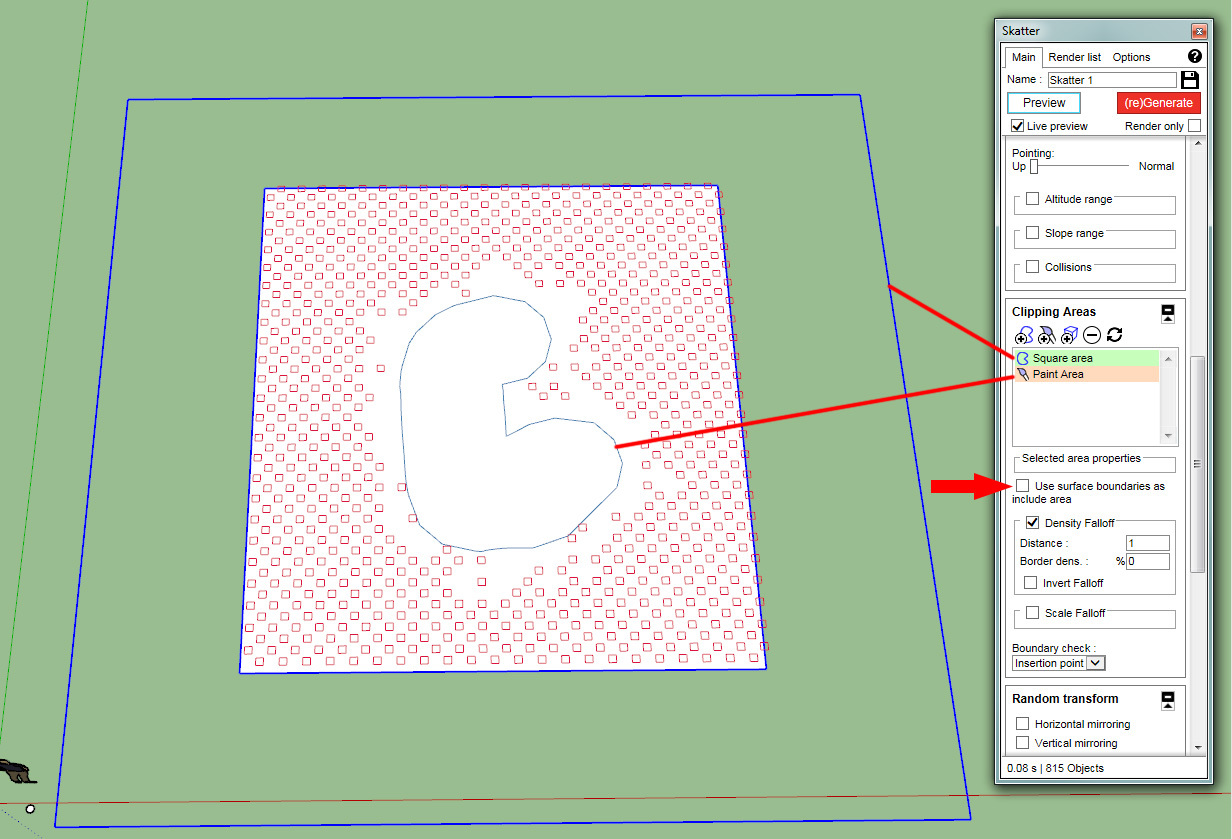Refresh the clipping areas list

click(1114, 336)
